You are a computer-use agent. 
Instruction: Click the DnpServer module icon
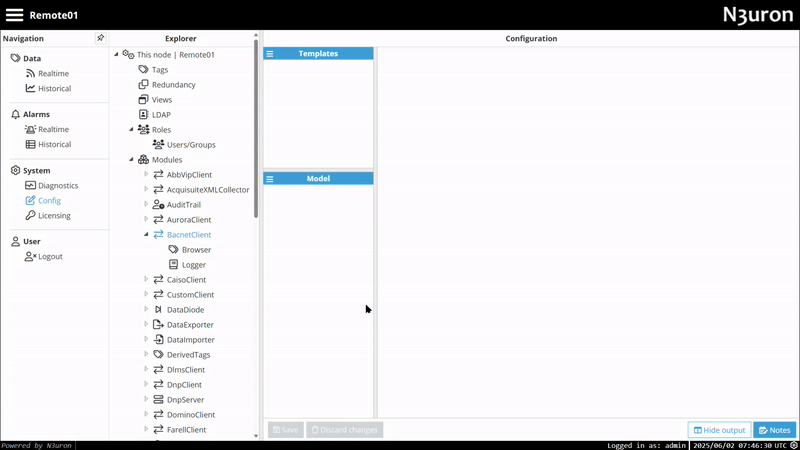pos(158,399)
